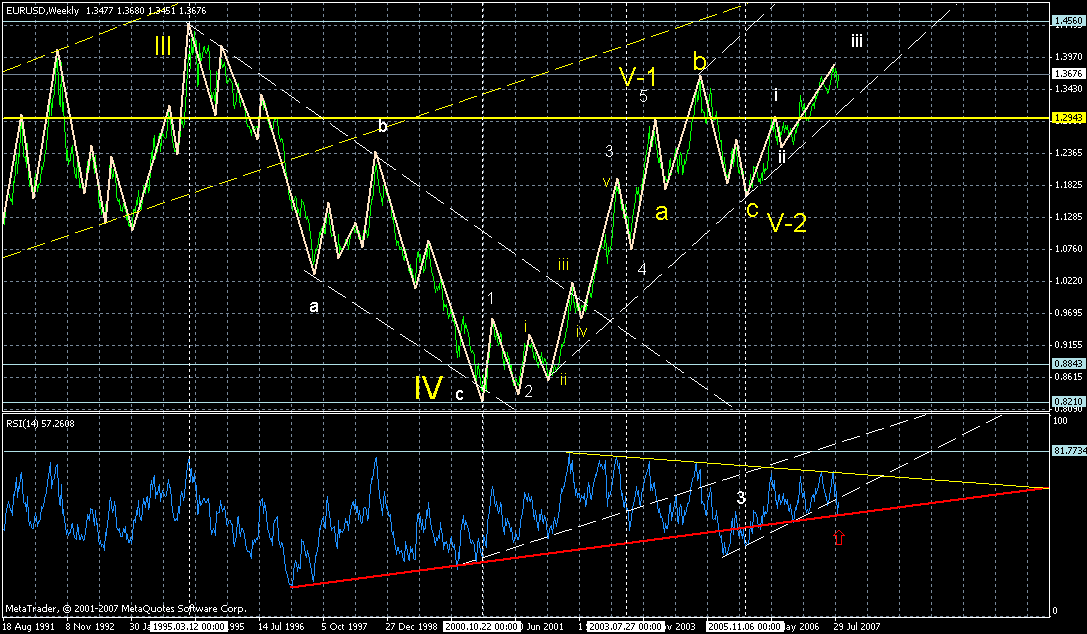This screenshot has width=1087, height=634.
Task: Click the 0.9155 price axis value
Action: (x=1068, y=344)
